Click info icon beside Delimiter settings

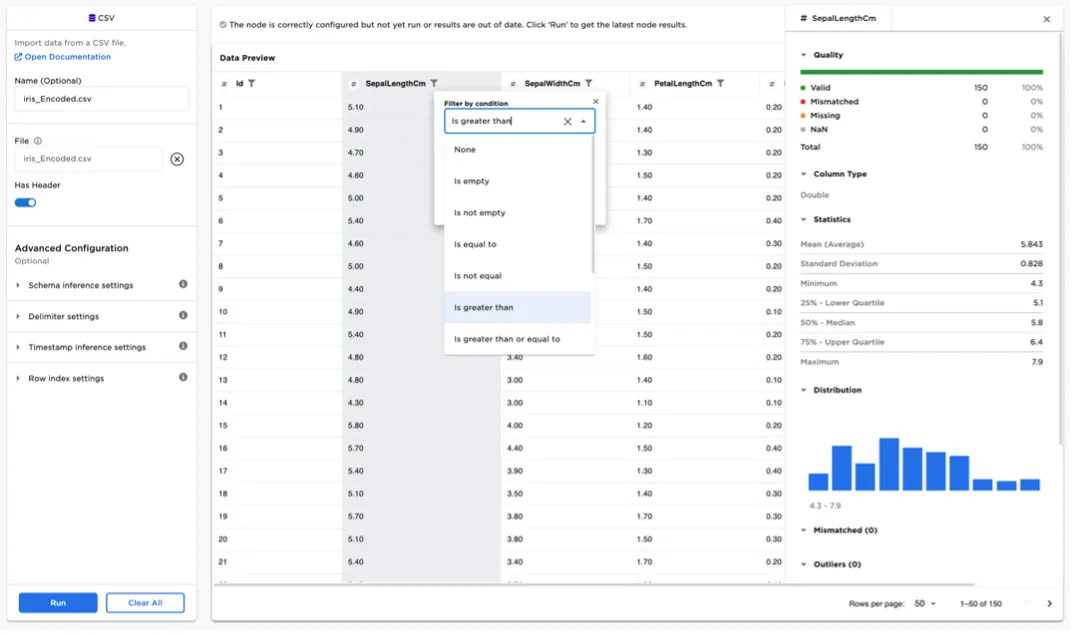pos(183,316)
